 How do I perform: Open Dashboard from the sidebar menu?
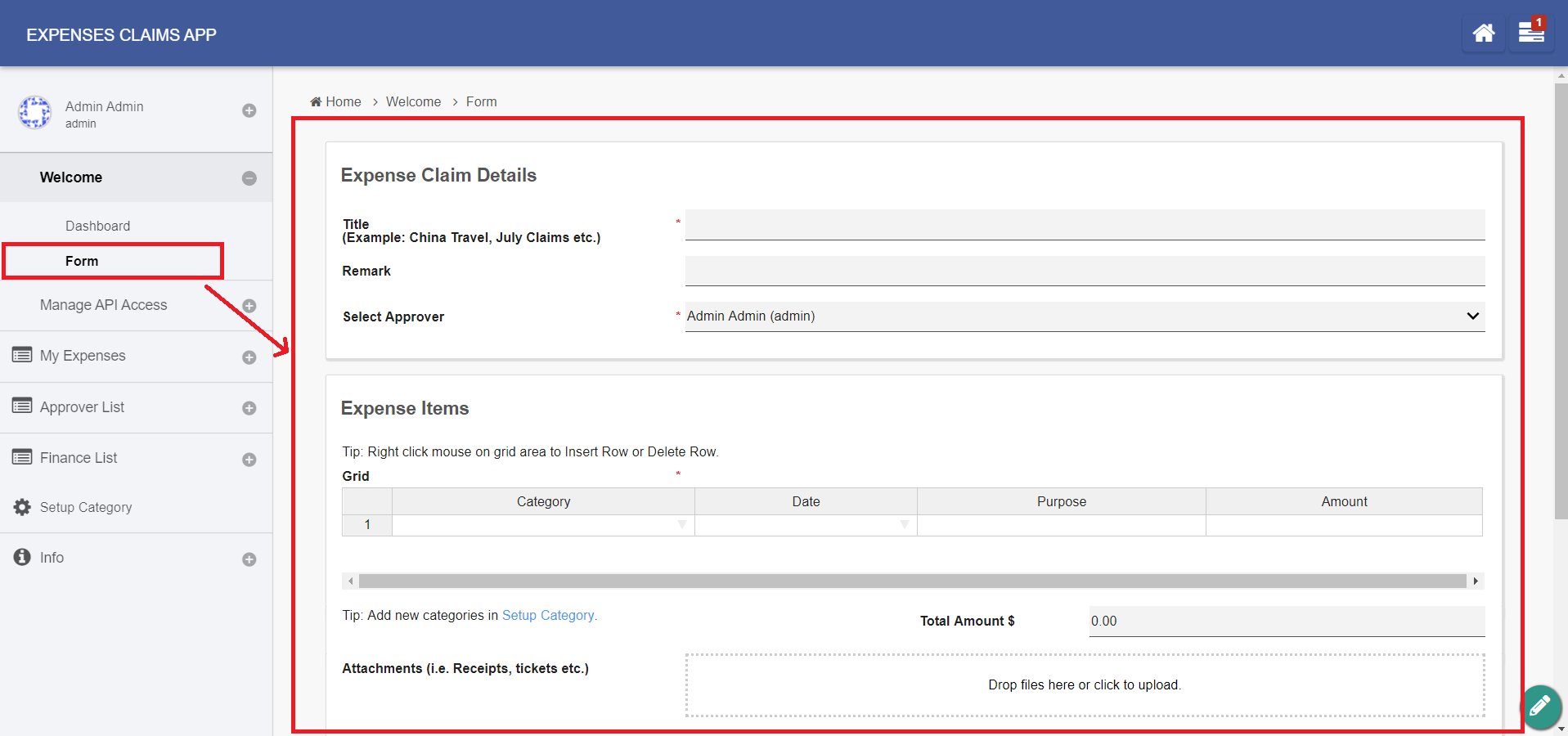coord(97,226)
